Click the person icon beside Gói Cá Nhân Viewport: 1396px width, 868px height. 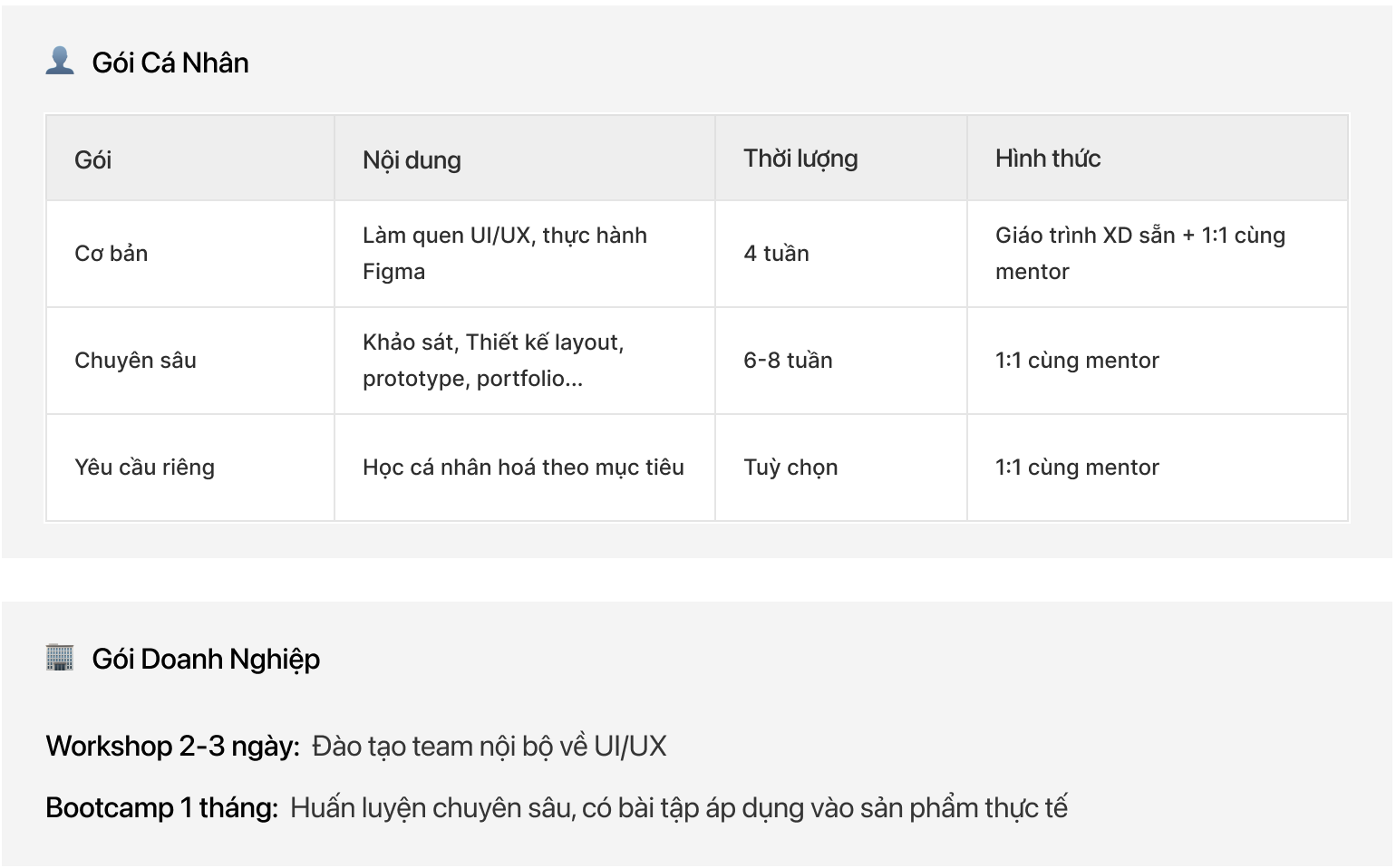[60, 61]
